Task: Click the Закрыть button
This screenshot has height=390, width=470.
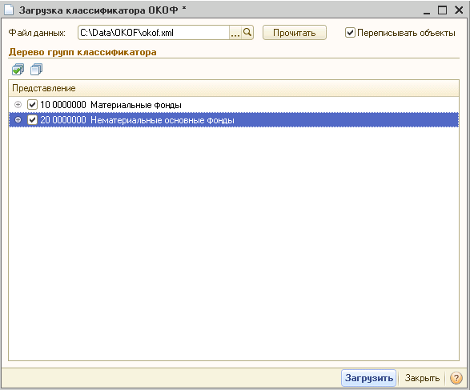Action: point(422,378)
